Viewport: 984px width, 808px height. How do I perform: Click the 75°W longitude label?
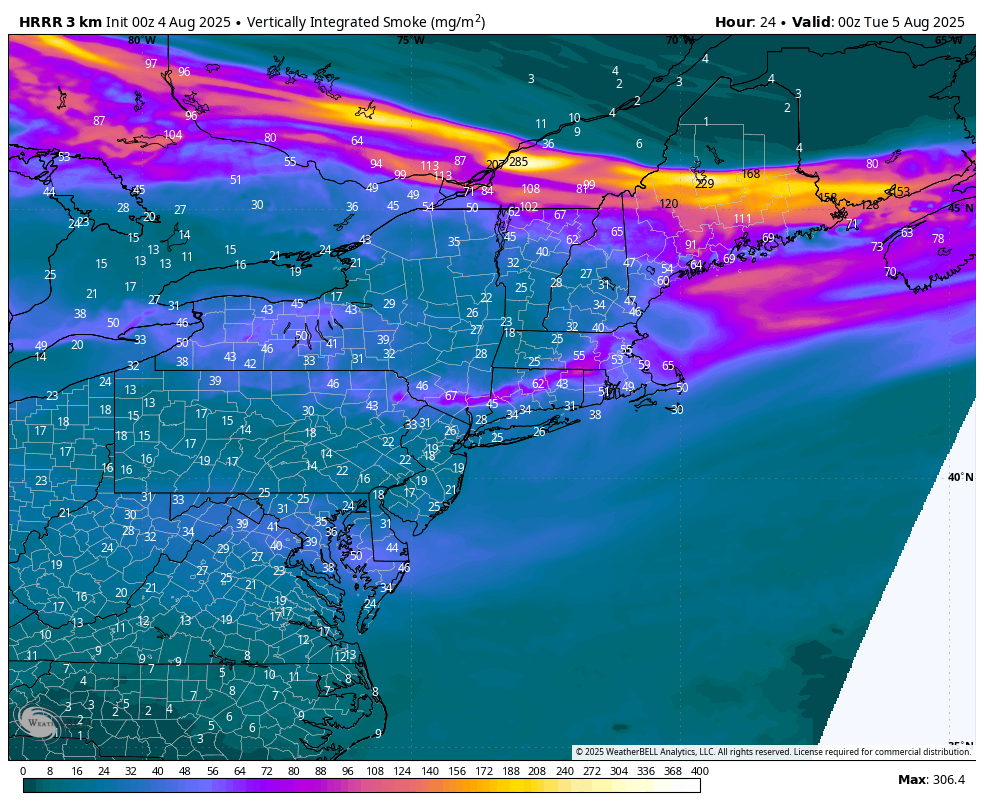coord(410,40)
